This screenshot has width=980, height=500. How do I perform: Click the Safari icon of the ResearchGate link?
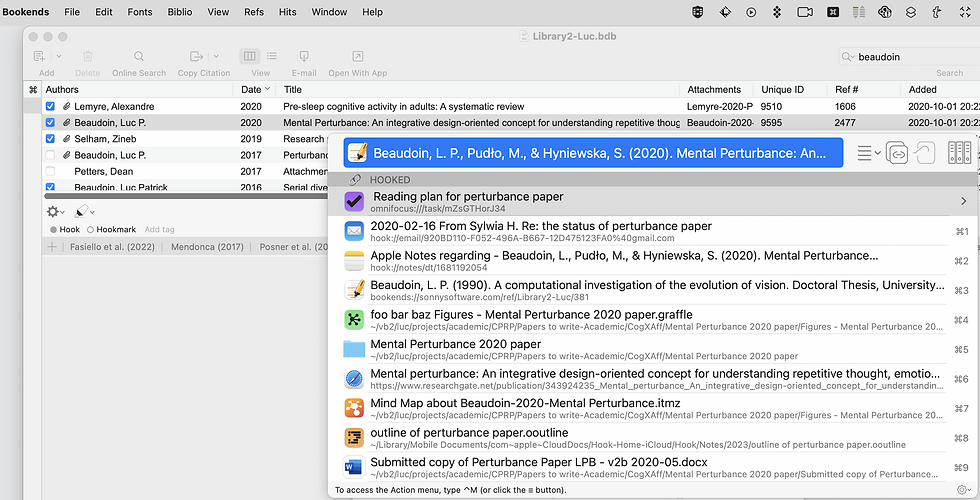click(x=354, y=379)
